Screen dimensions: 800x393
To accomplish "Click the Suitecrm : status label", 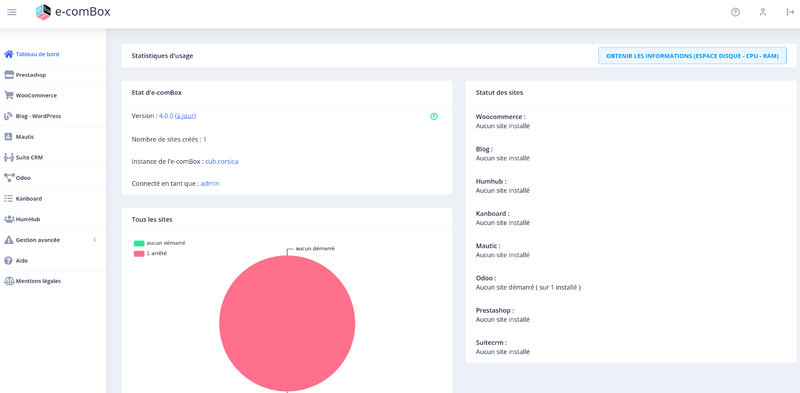I will pos(491,342).
